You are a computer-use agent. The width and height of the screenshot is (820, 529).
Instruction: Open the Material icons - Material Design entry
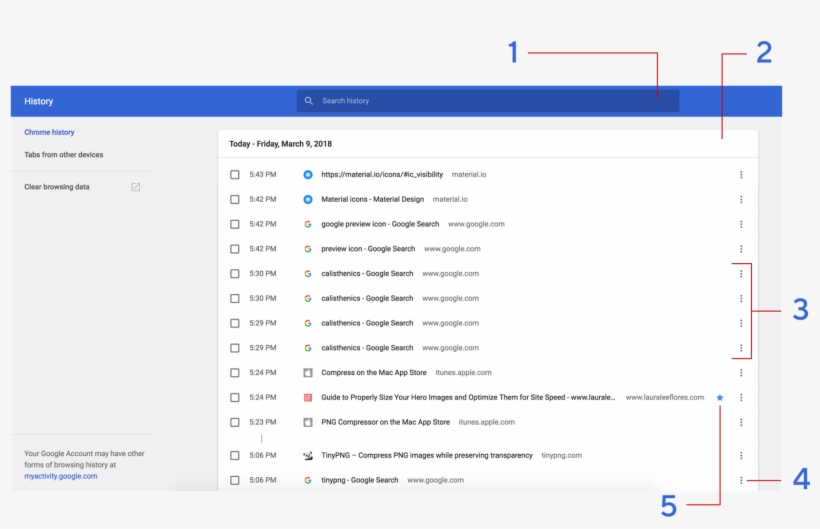point(372,199)
